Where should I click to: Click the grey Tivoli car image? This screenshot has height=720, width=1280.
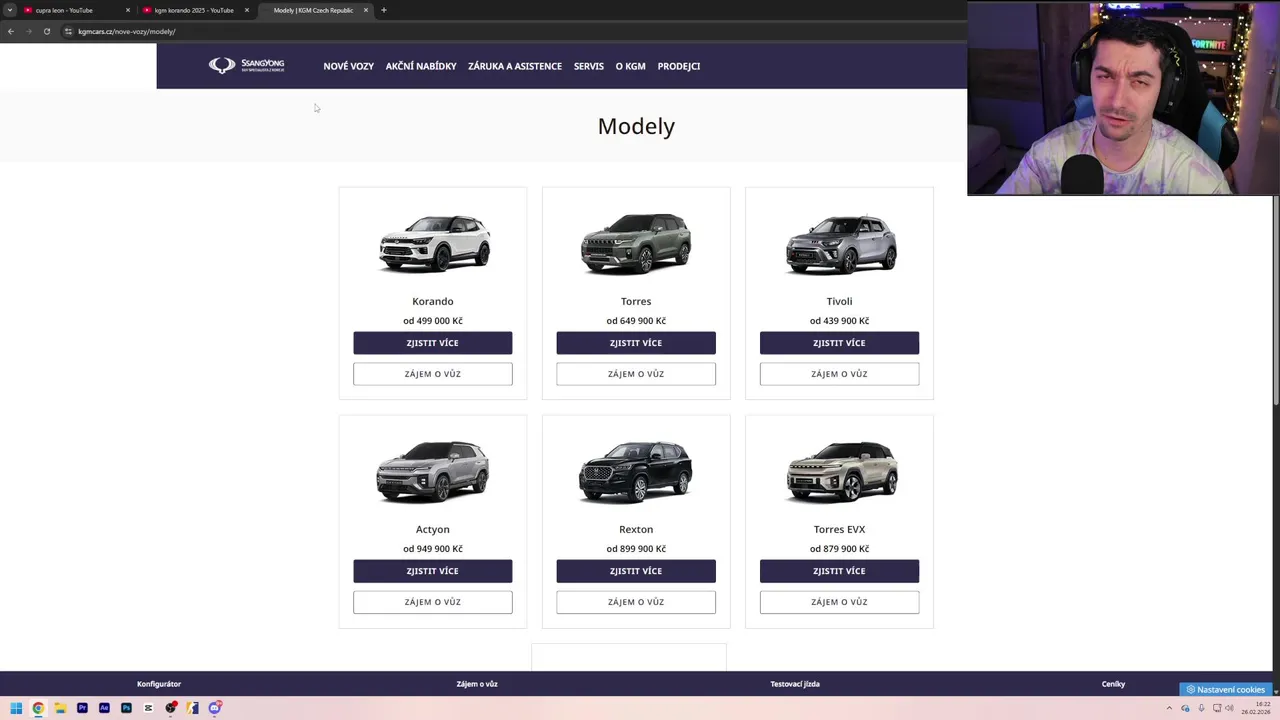[x=841, y=245]
